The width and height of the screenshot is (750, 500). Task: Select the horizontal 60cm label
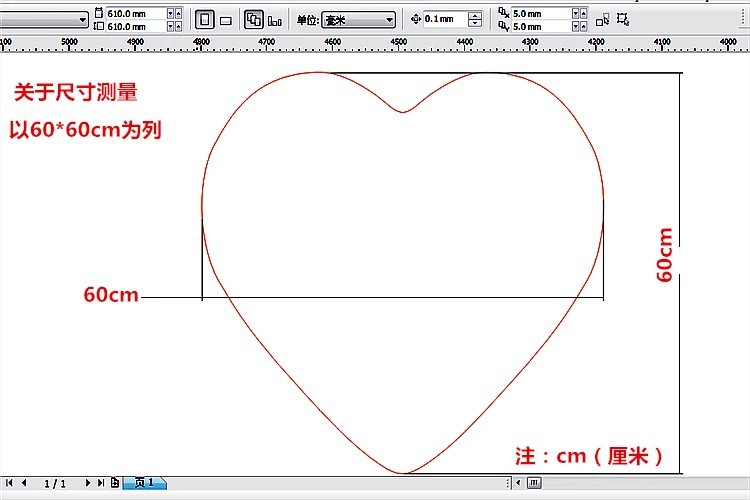tap(111, 294)
